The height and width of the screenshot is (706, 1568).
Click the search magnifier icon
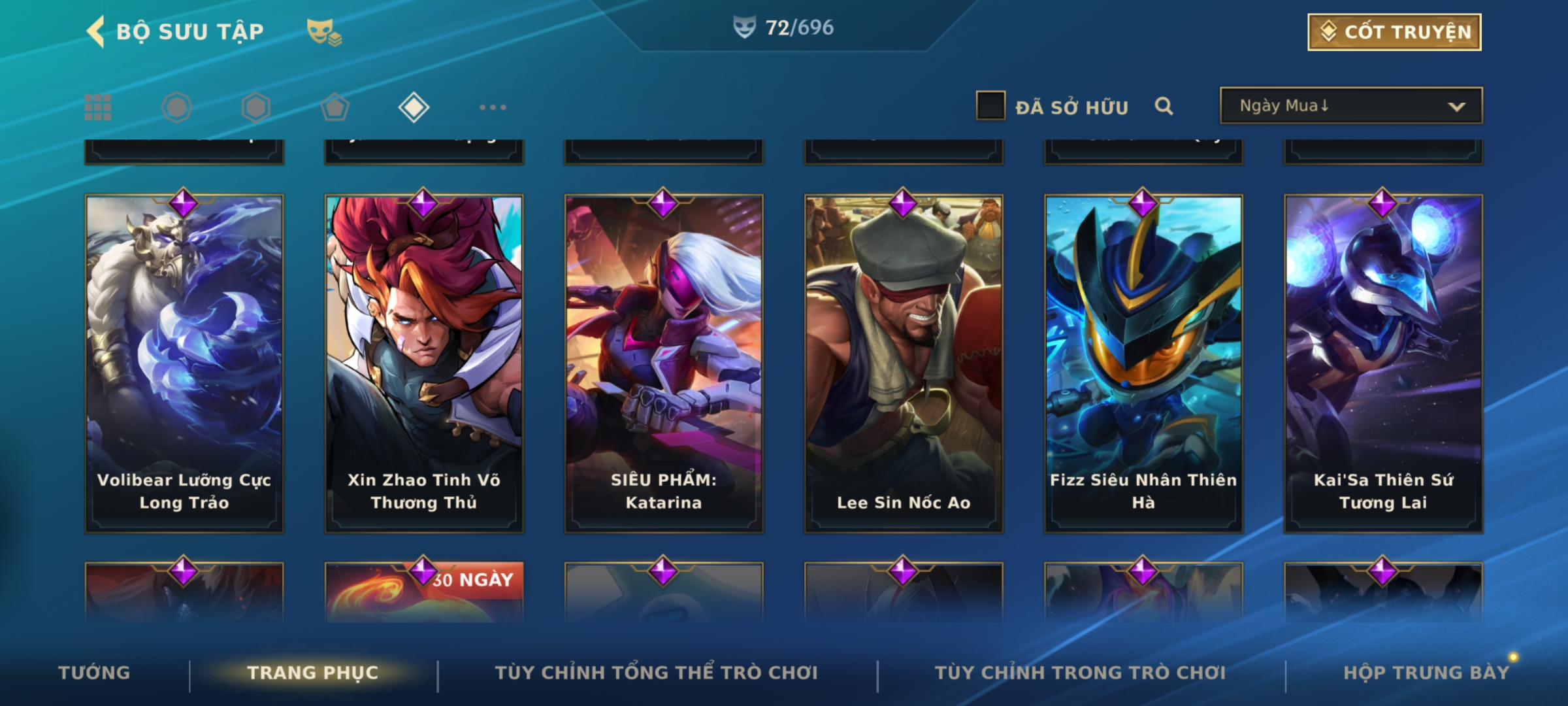coord(1164,106)
